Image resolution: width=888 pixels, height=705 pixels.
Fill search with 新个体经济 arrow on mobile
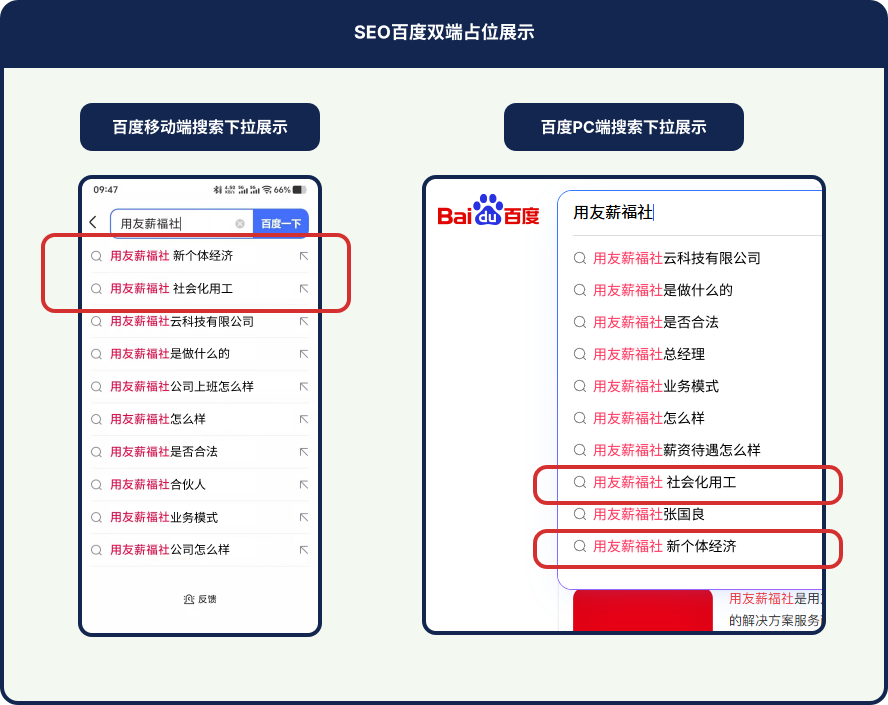(304, 257)
